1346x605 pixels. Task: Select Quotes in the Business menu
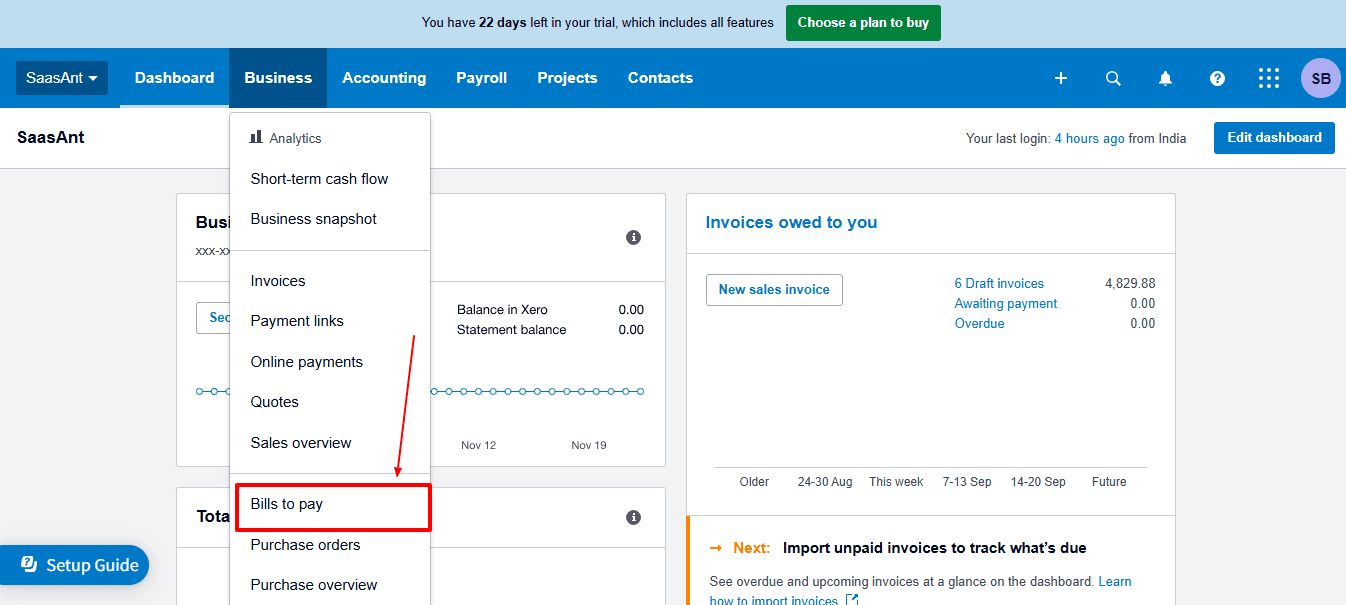tap(274, 401)
